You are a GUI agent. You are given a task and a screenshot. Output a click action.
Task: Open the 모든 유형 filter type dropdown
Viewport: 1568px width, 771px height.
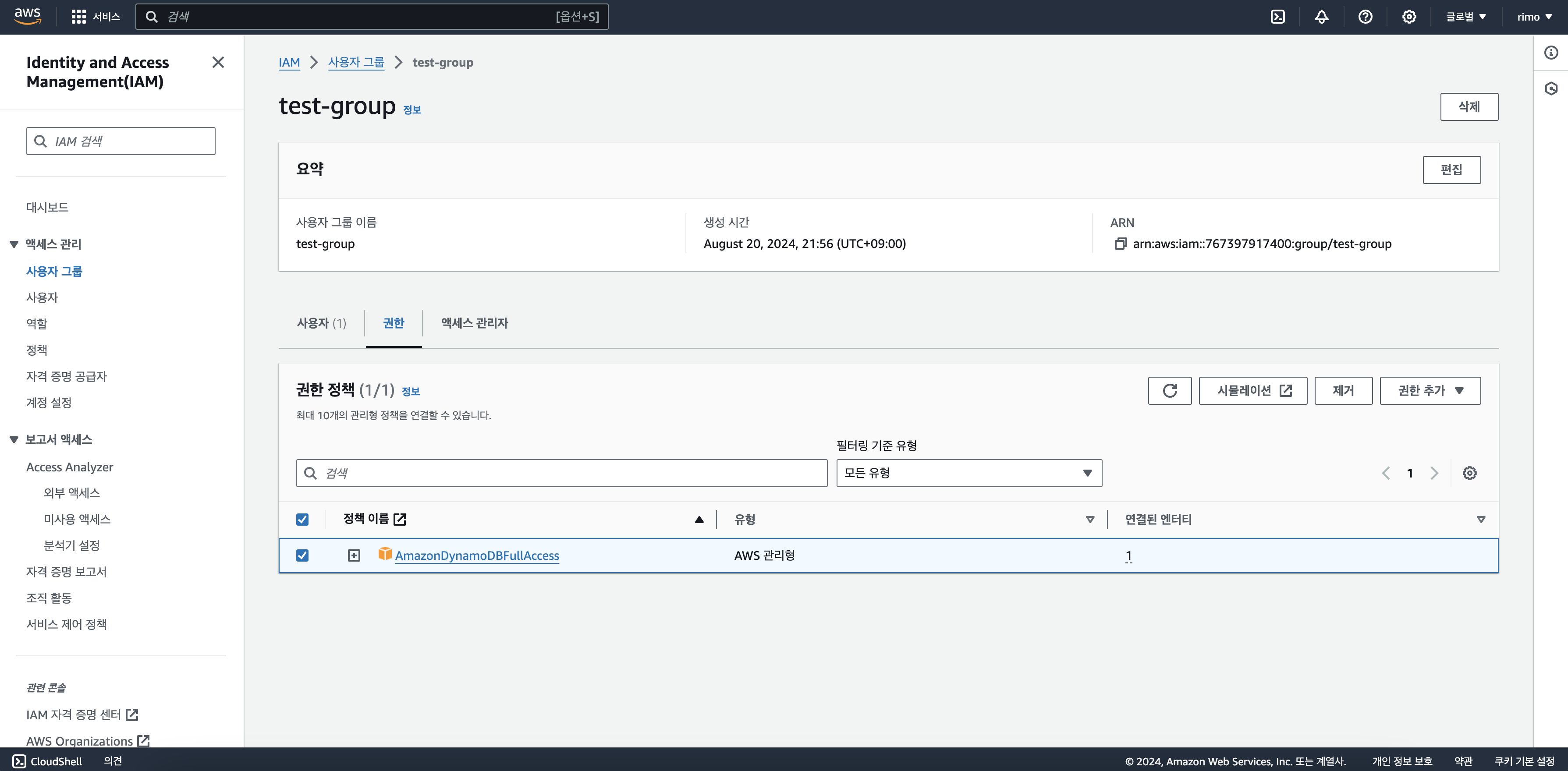click(968, 473)
